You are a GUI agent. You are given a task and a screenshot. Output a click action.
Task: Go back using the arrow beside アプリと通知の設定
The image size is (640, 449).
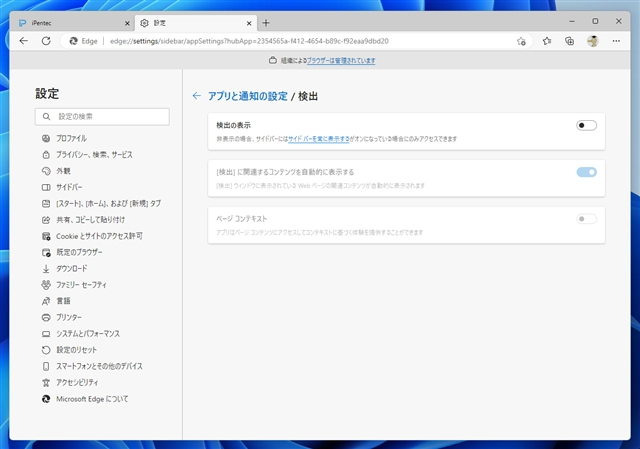197,96
